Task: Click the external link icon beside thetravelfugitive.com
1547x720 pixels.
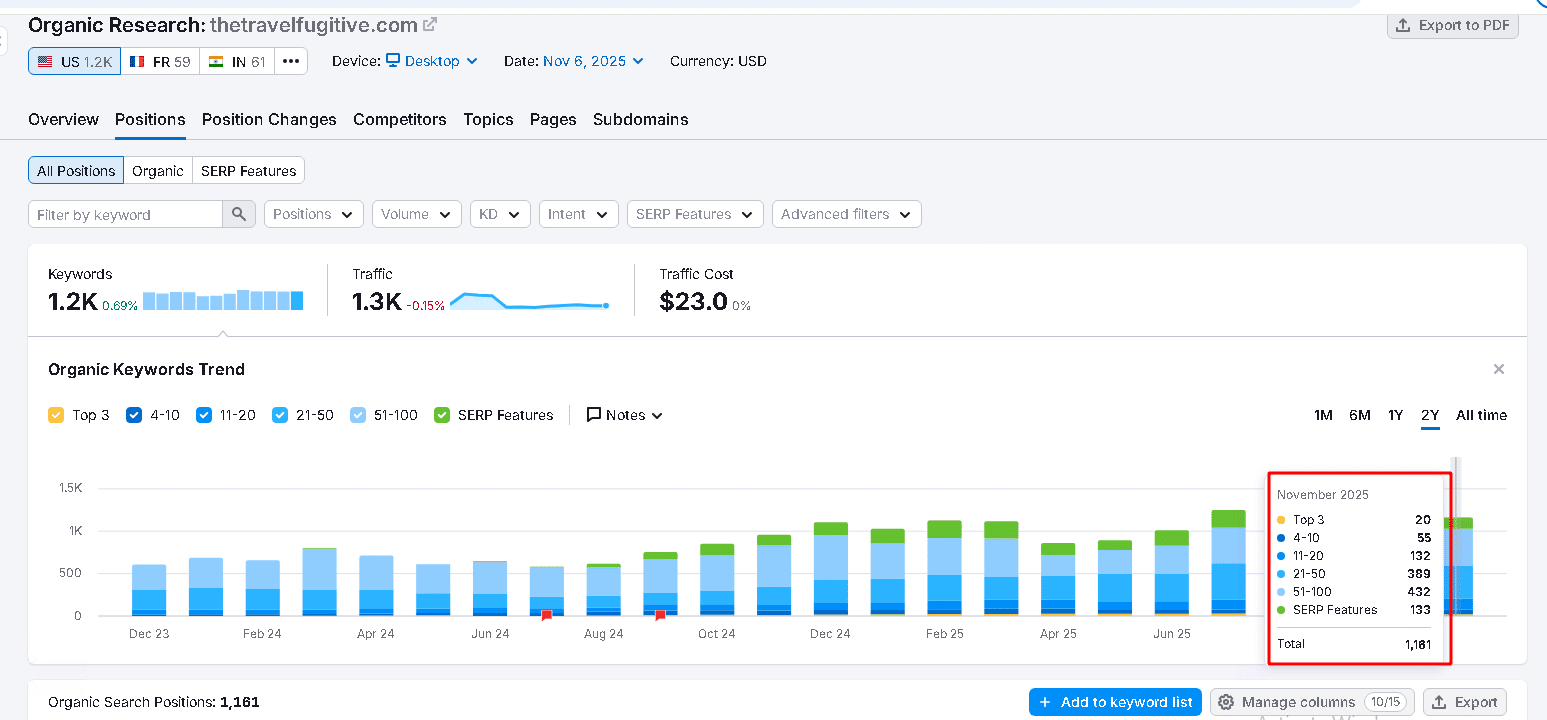Action: (x=430, y=24)
